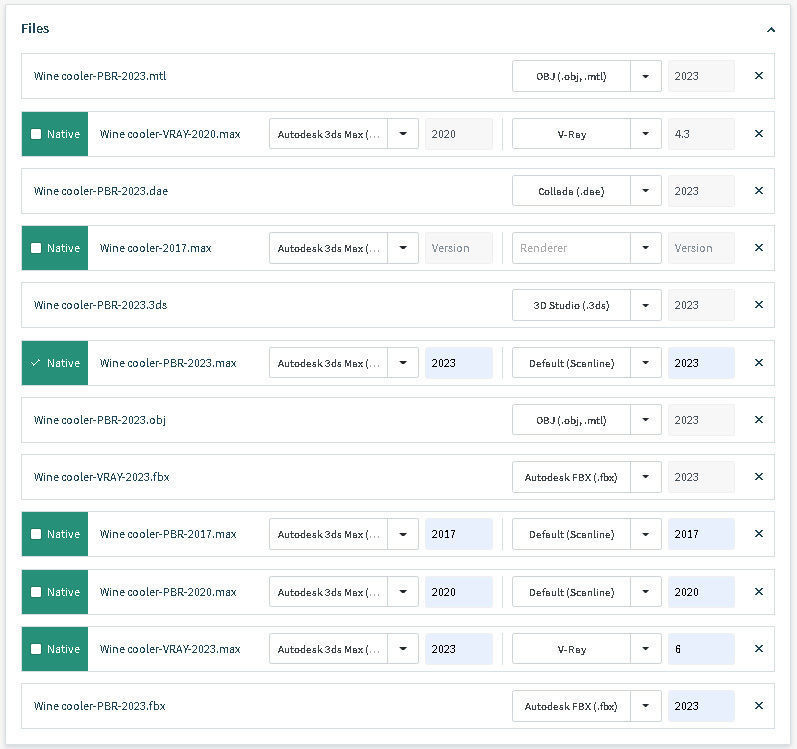The image size is (797, 749).
Task: Click the Wine cooler-PBR-2020.max file name
Action: click(168, 592)
